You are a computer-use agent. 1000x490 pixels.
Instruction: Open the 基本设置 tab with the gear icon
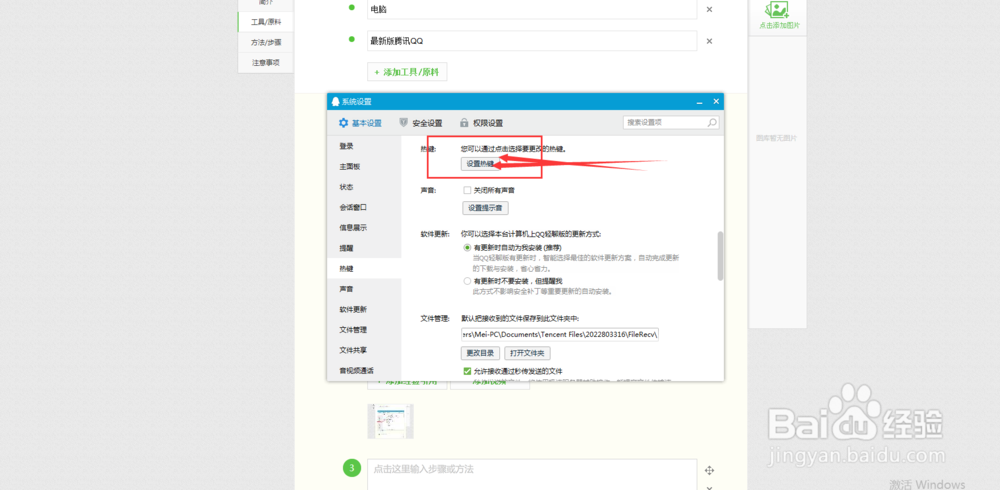pos(360,123)
